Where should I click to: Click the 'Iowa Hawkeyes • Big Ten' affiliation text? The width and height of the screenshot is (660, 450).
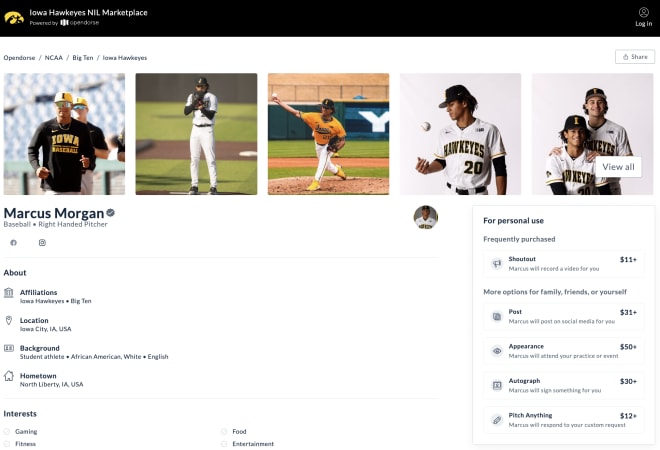pos(56,301)
